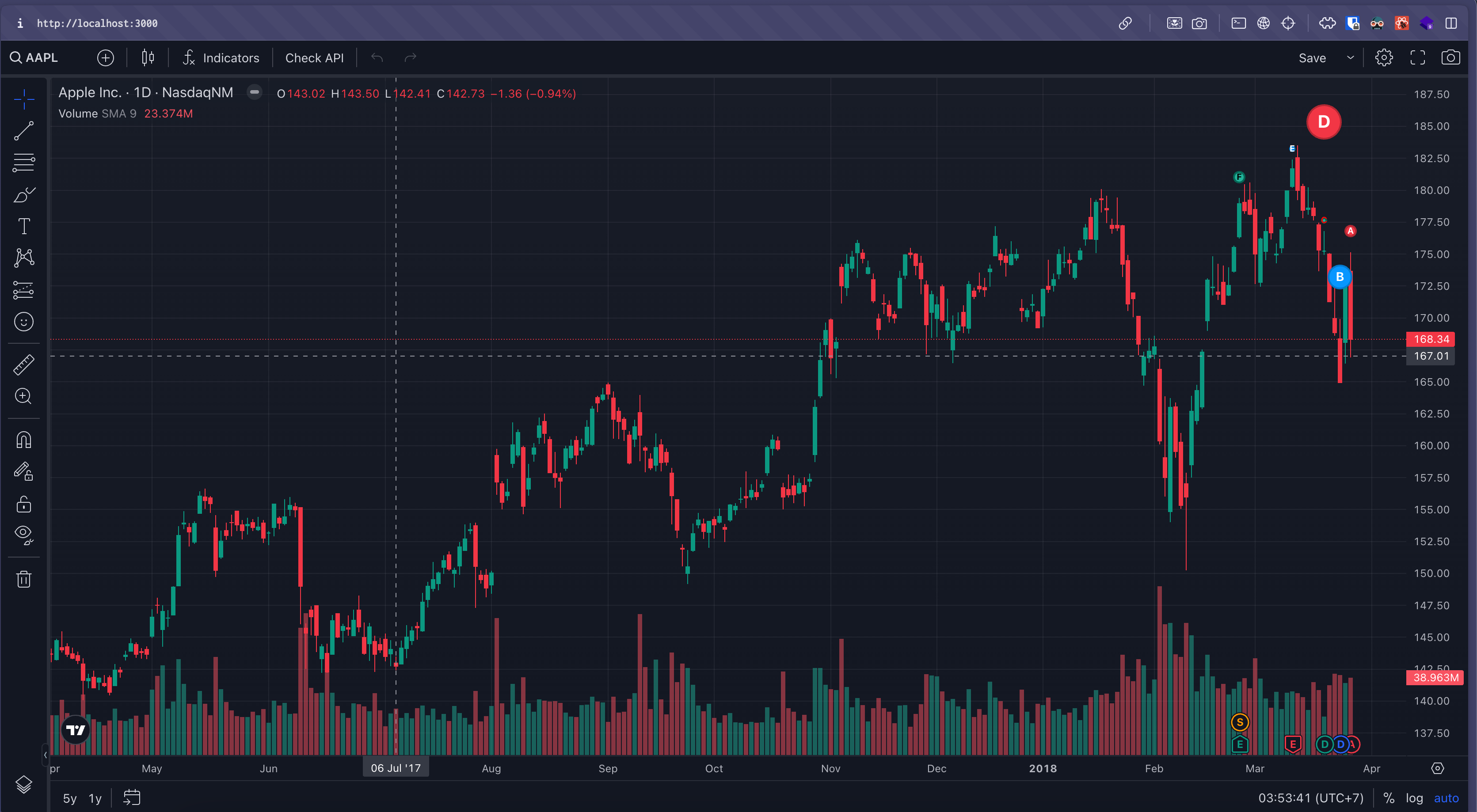Toggle percent scale mode
The width and height of the screenshot is (1477, 812).
tap(1388, 798)
